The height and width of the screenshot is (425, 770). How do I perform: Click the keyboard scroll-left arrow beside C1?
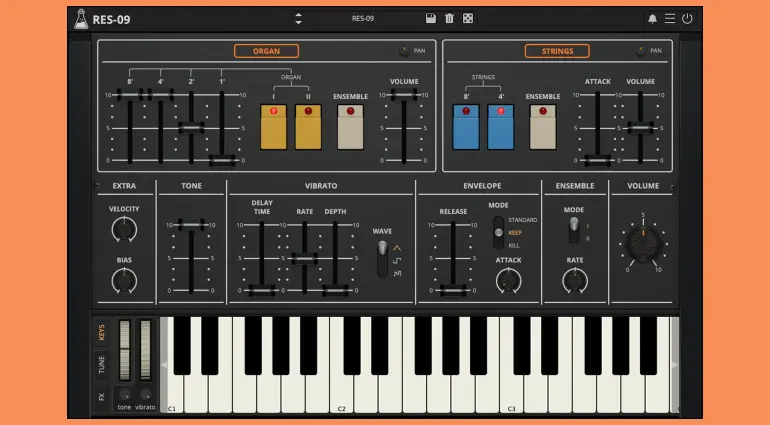pos(165,366)
